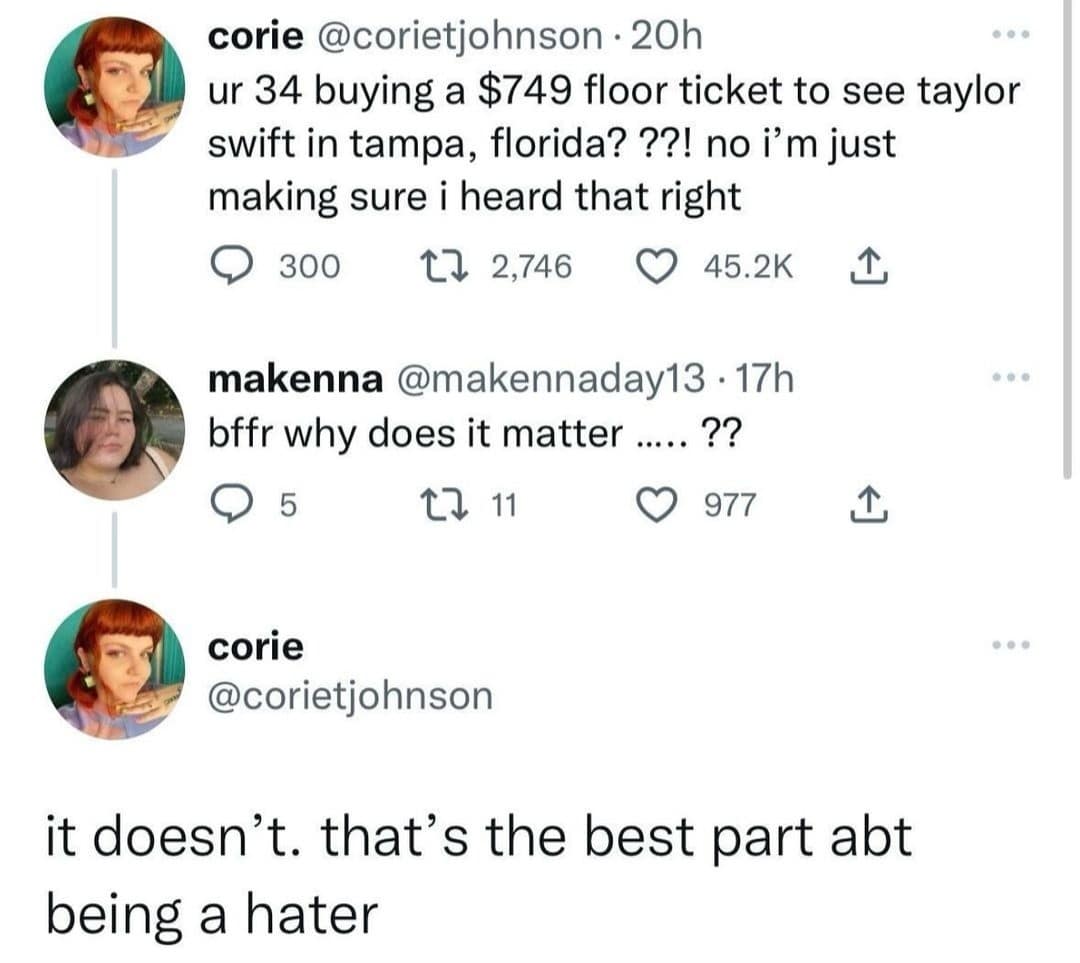
Task: Click the corie display name in bottom reply
Action: click(255, 646)
